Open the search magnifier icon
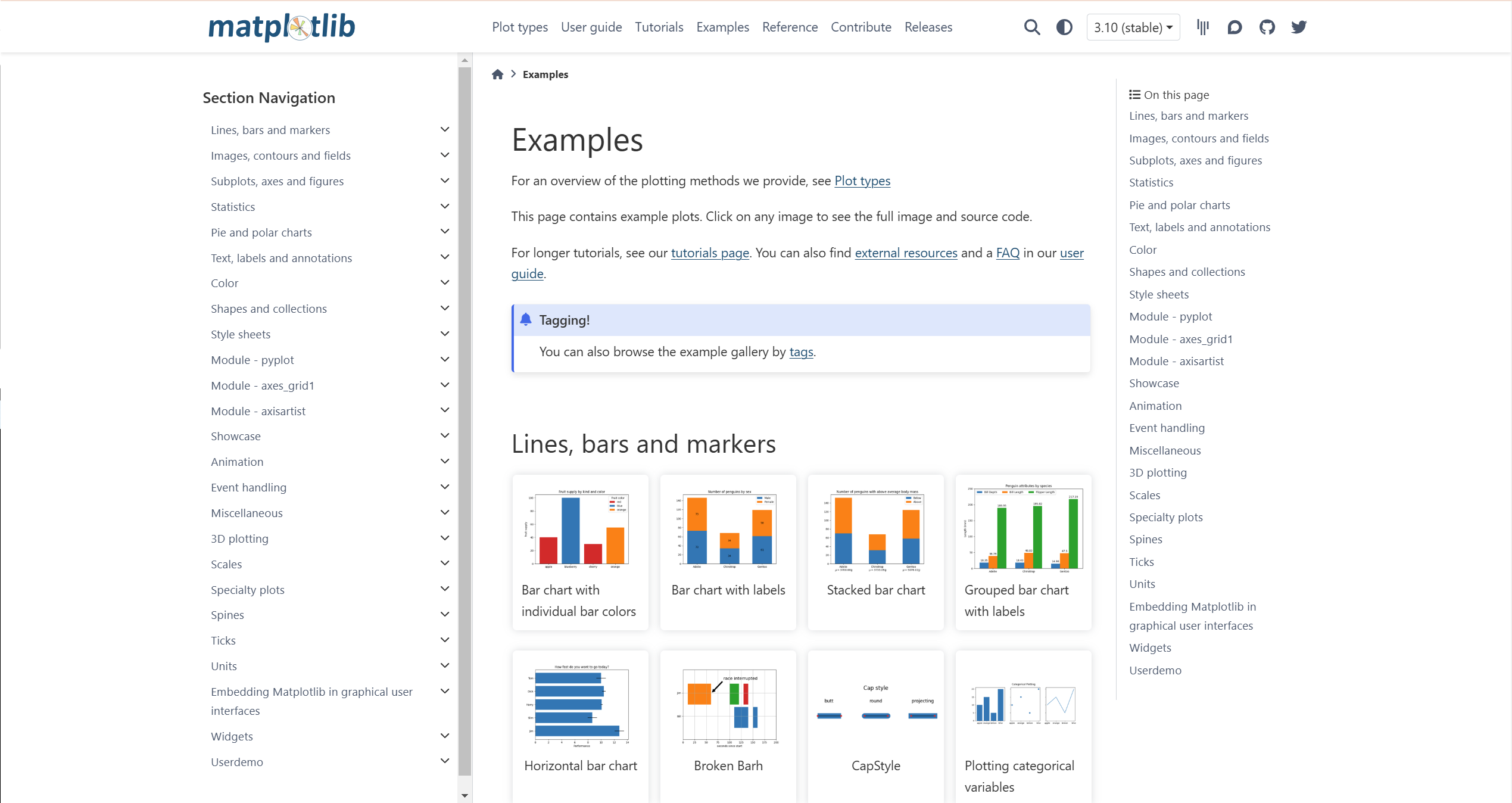Image resolution: width=1512 pixels, height=803 pixels. [1032, 27]
